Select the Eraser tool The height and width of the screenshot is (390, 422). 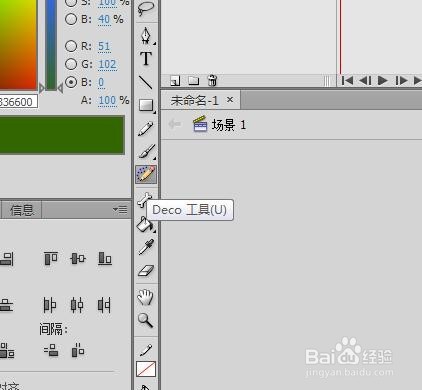146,271
